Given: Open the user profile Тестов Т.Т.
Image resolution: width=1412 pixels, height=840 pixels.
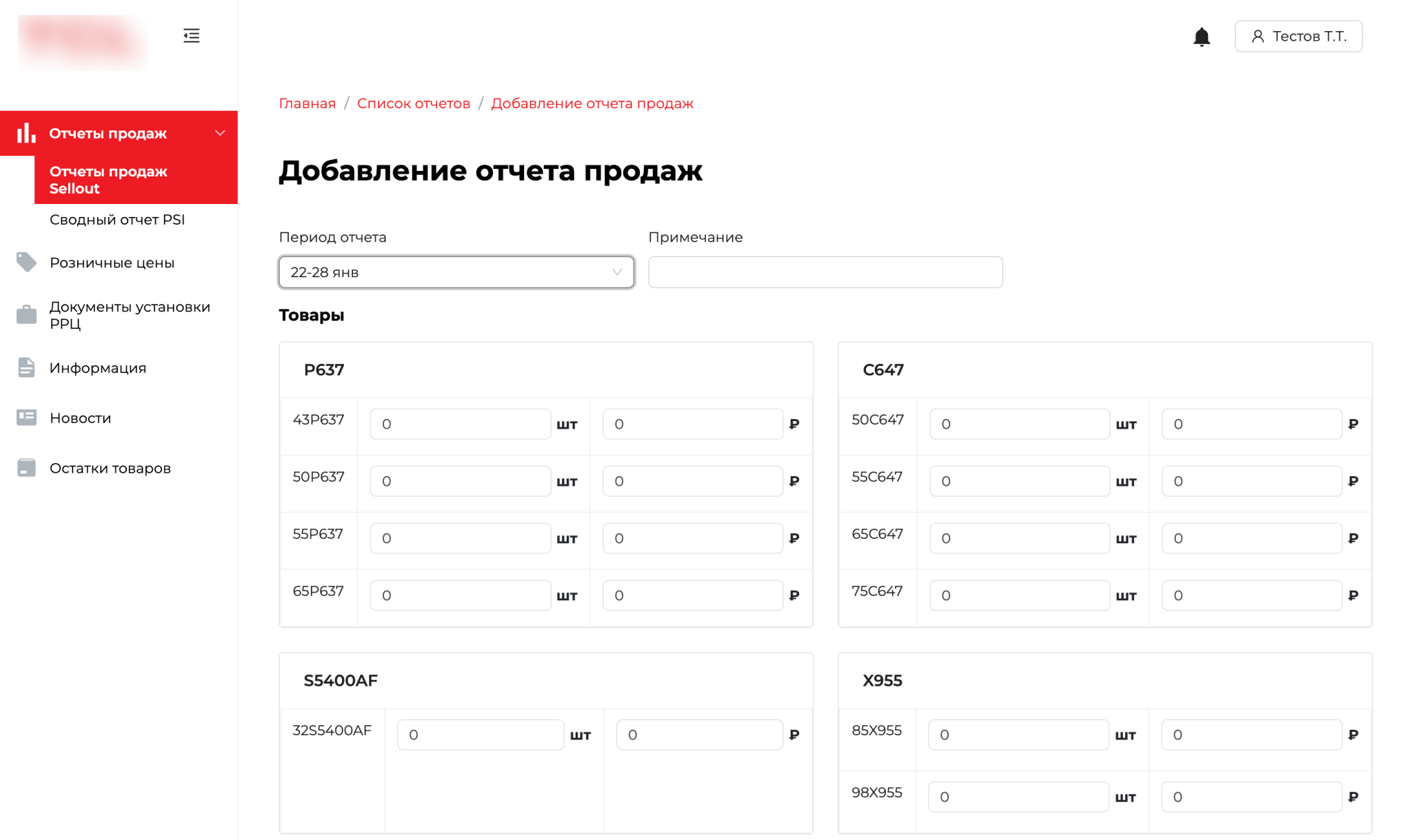Looking at the screenshot, I should pyautogui.click(x=1298, y=36).
